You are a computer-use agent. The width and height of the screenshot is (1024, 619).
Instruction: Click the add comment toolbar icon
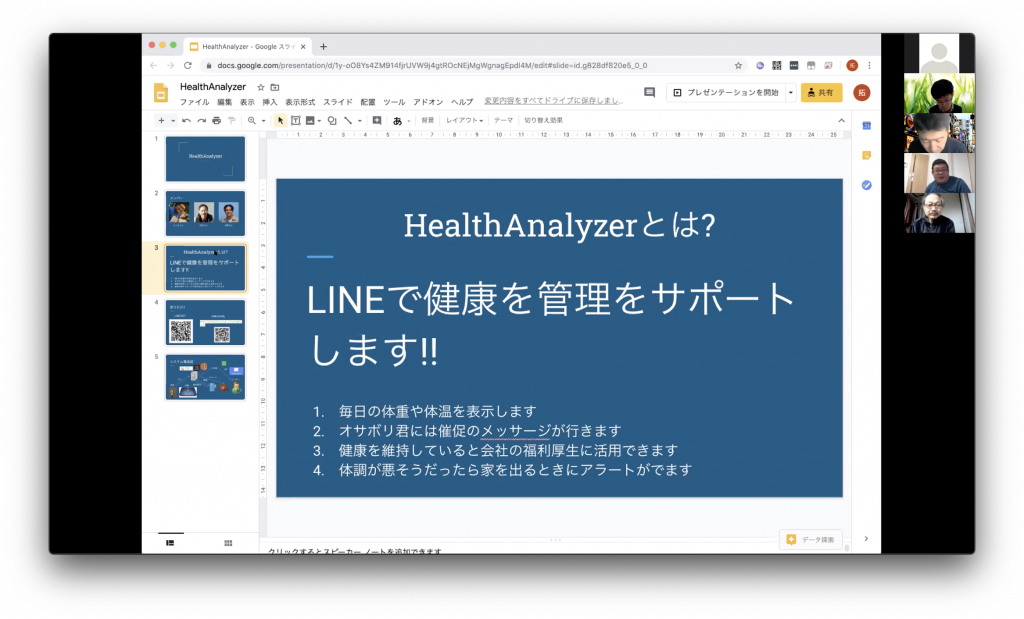377,121
